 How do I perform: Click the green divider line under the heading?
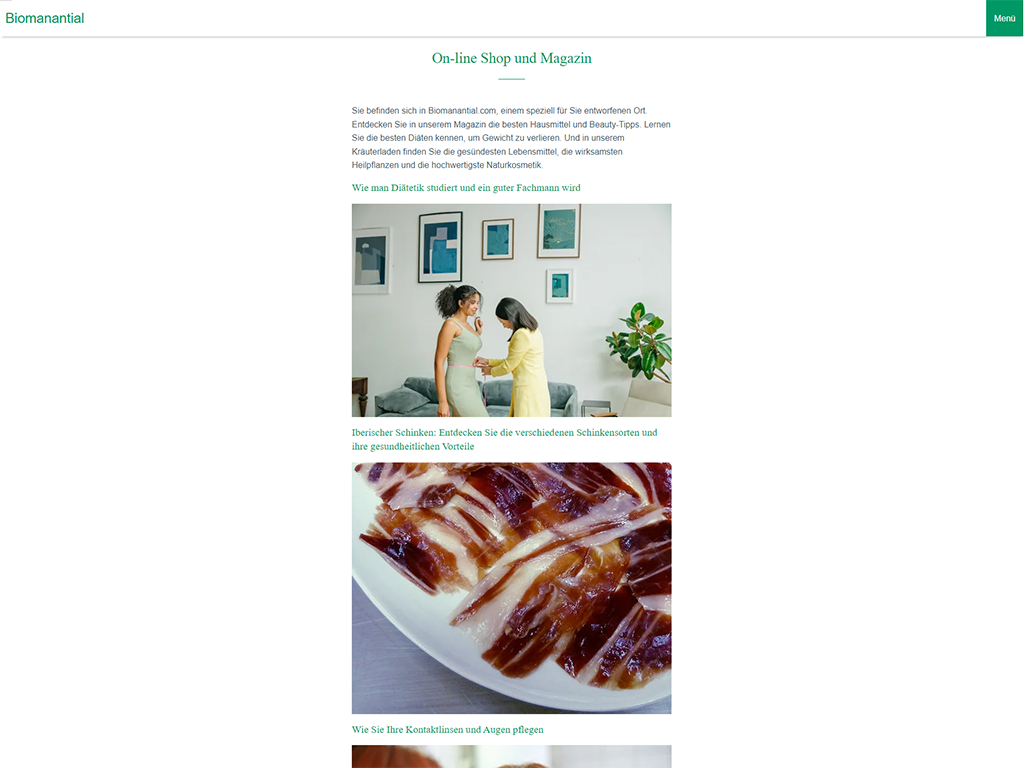pos(511,79)
